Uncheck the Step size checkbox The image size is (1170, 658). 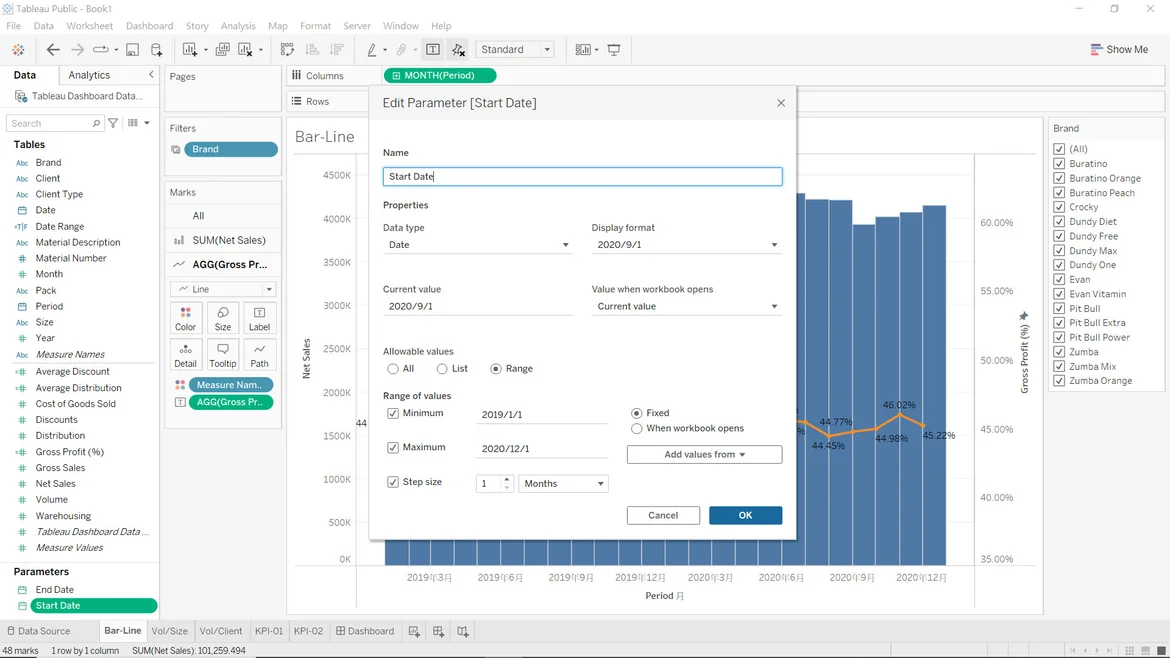(x=393, y=482)
